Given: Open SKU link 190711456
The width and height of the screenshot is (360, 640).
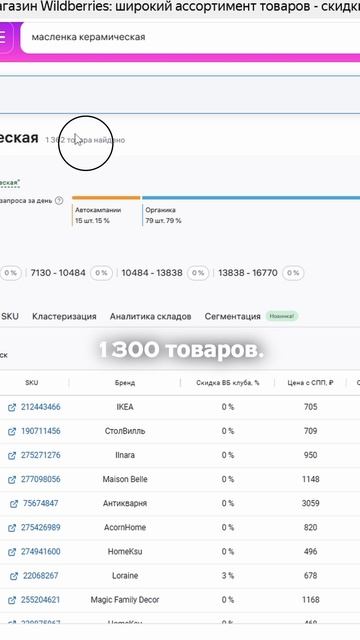Looking at the screenshot, I should pyautogui.click(x=40, y=431).
